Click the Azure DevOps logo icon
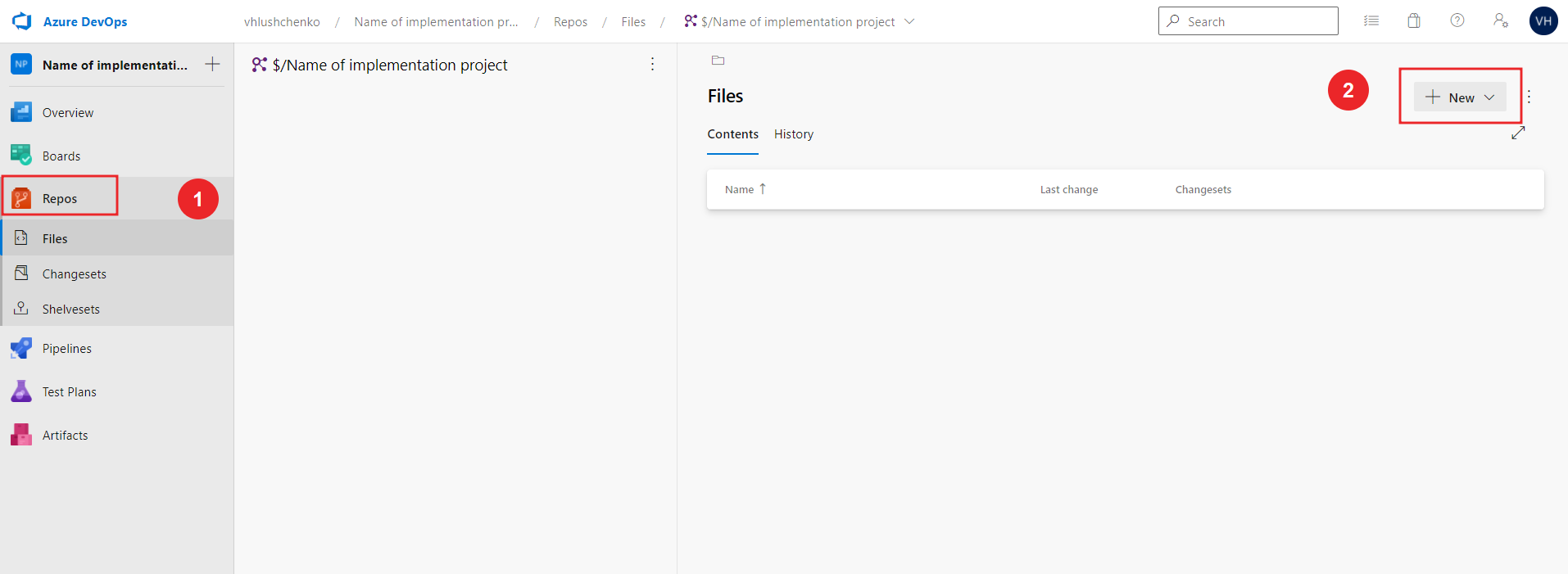 click(x=22, y=21)
